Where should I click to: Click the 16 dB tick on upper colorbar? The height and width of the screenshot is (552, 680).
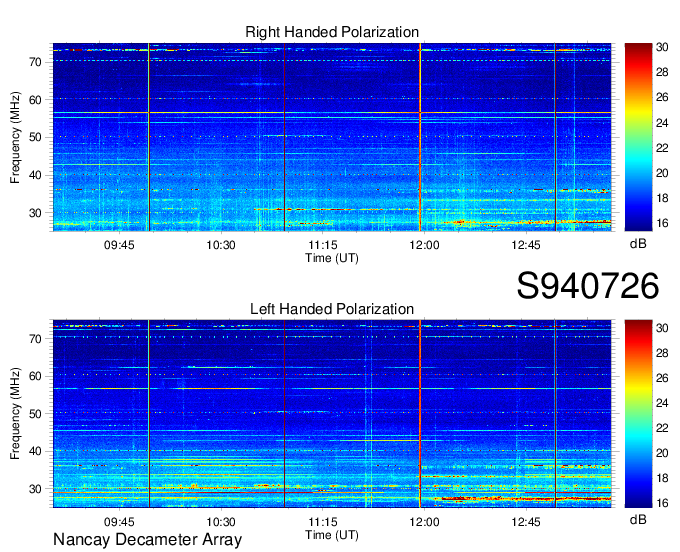pos(662,223)
